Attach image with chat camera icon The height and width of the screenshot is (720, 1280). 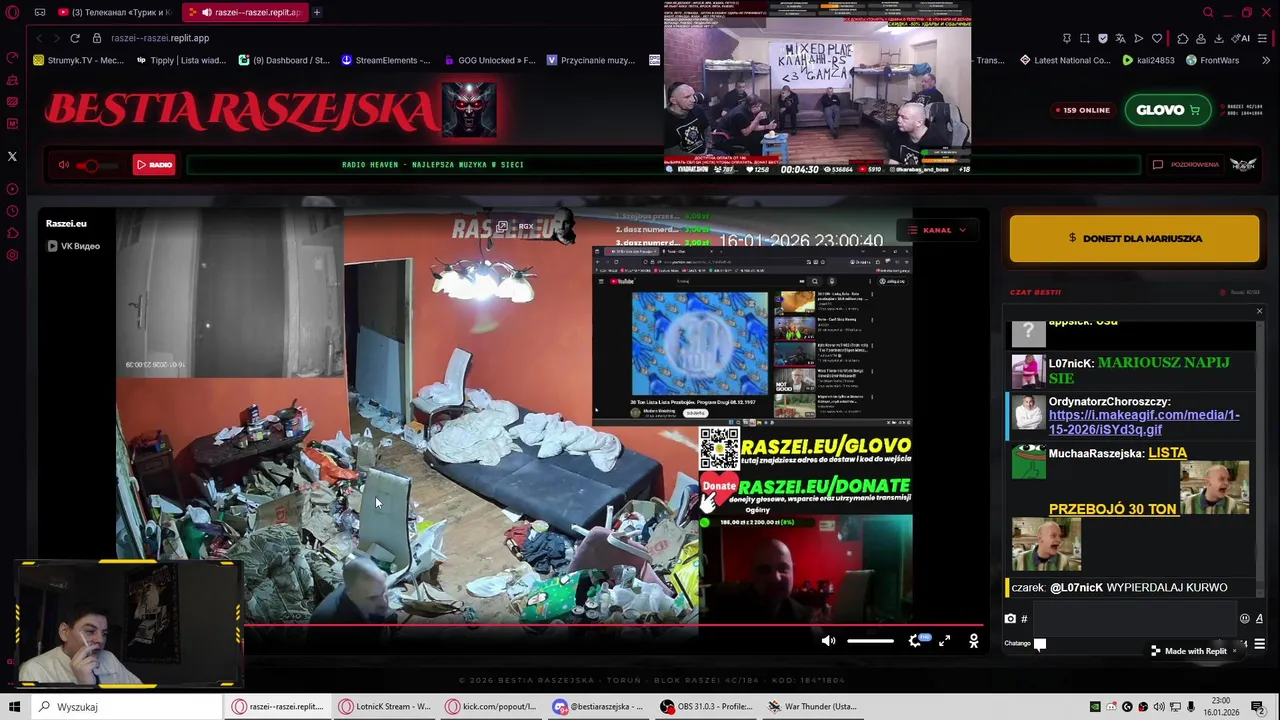click(1010, 619)
